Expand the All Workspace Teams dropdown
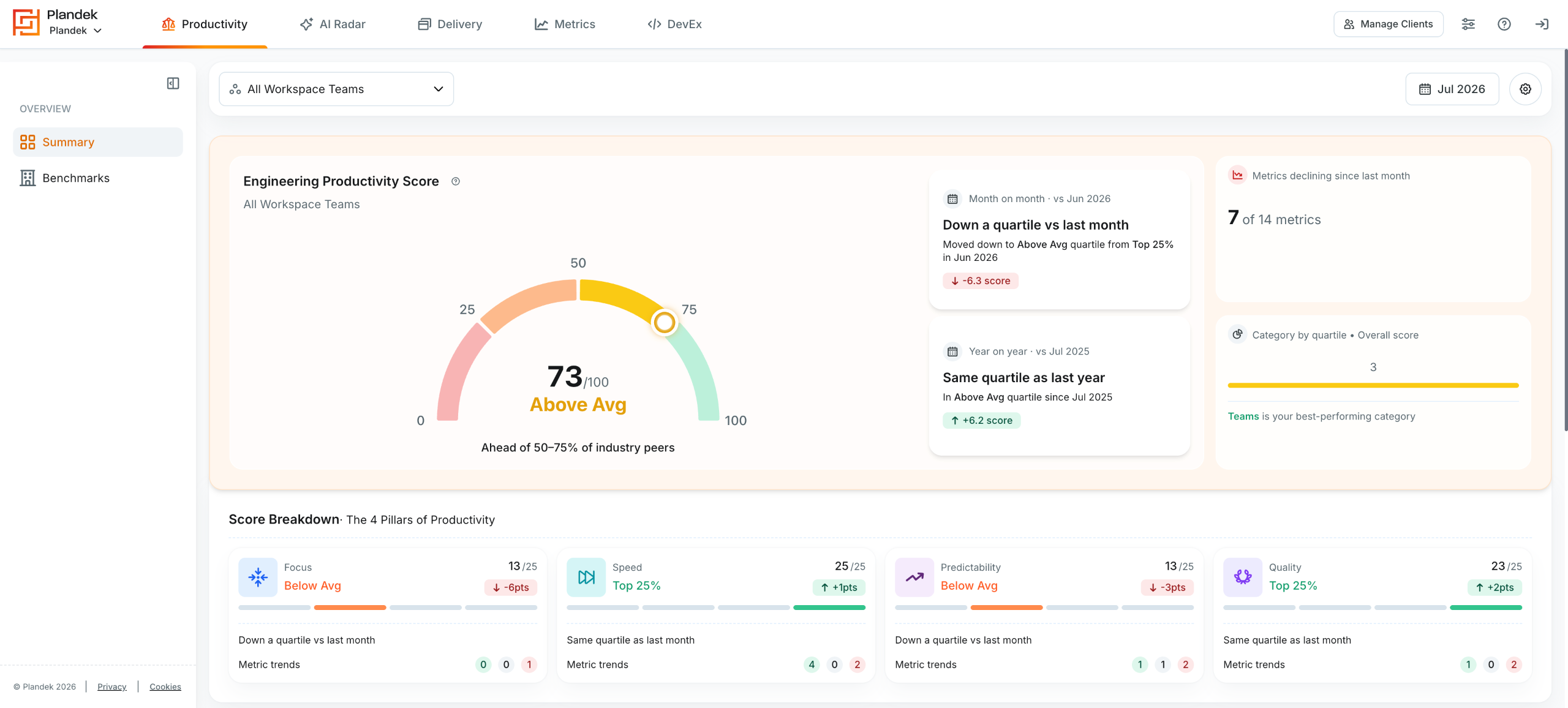The height and width of the screenshot is (708, 1568). point(336,89)
